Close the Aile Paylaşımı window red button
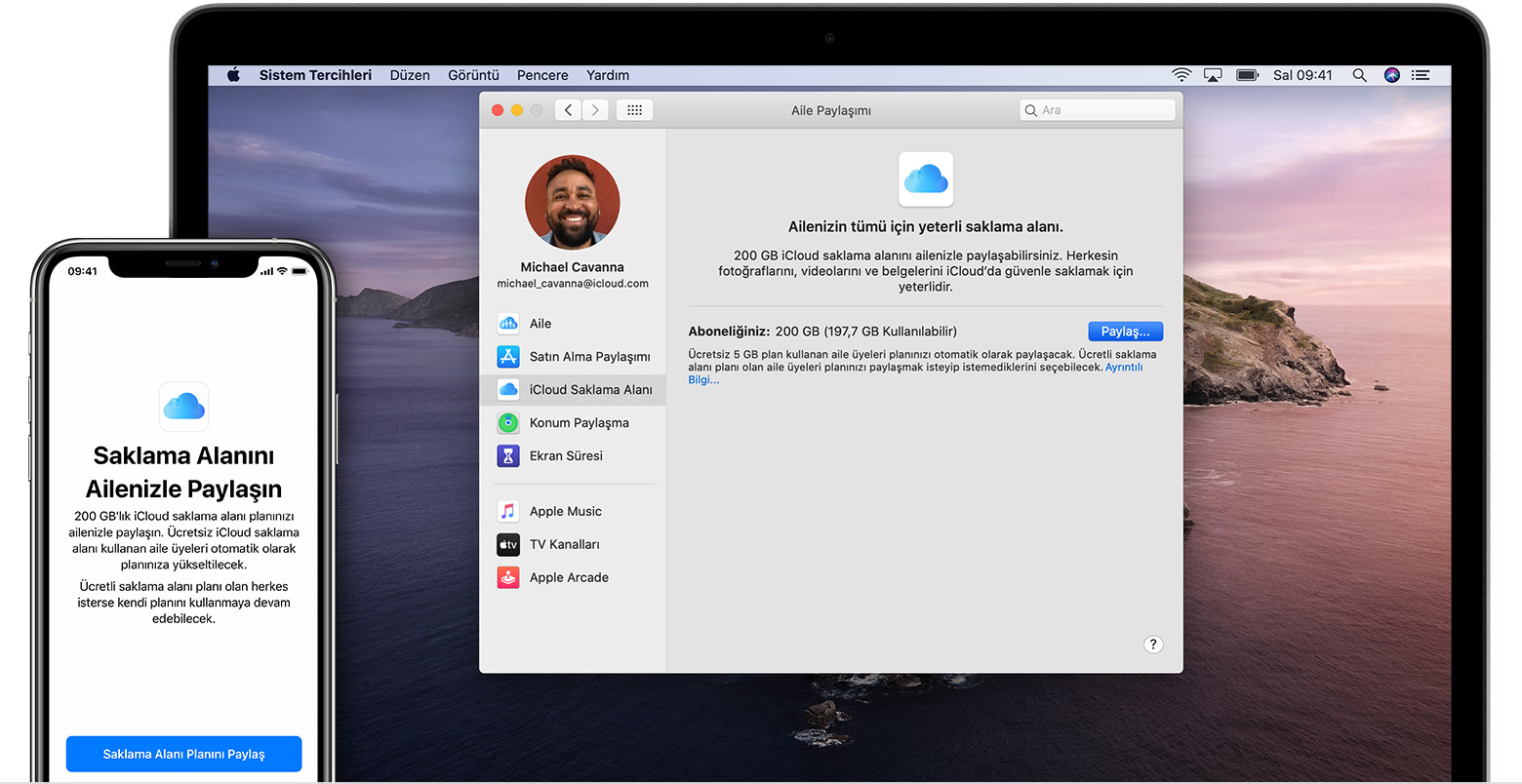This screenshot has height=784, width=1522. coord(498,110)
